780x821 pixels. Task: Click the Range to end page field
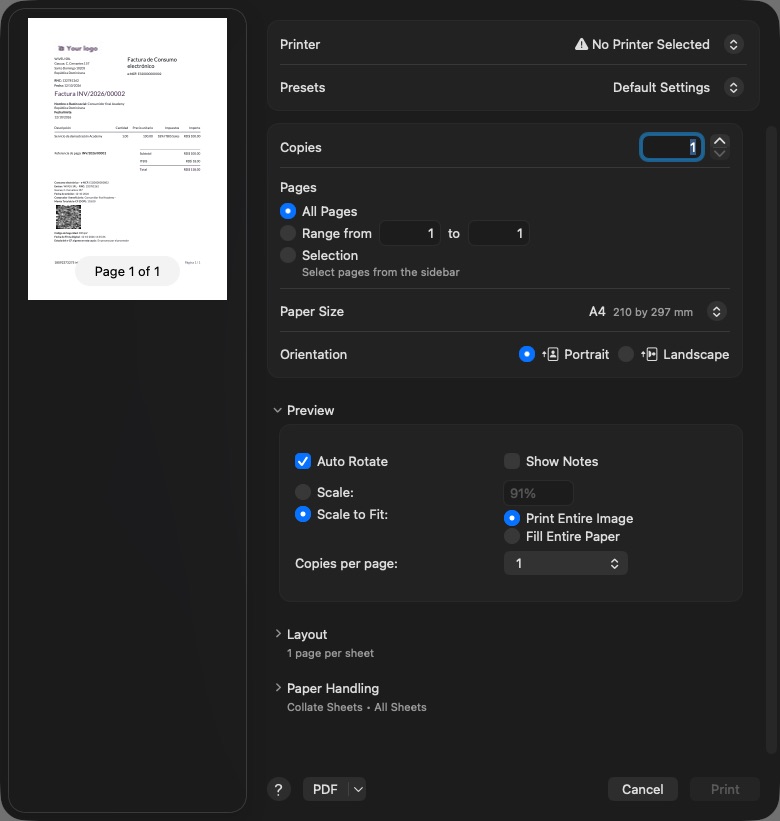(498, 233)
